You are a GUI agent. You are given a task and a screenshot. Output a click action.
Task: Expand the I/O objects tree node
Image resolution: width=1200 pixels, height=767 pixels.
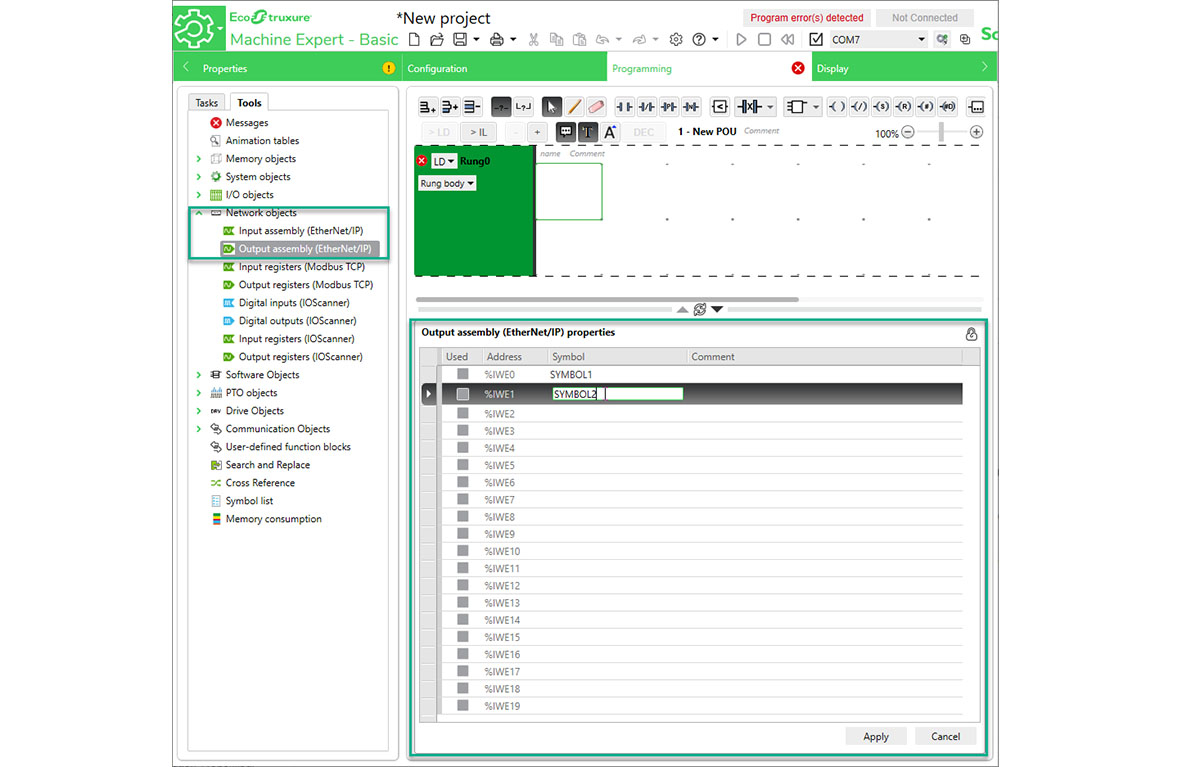pos(199,195)
